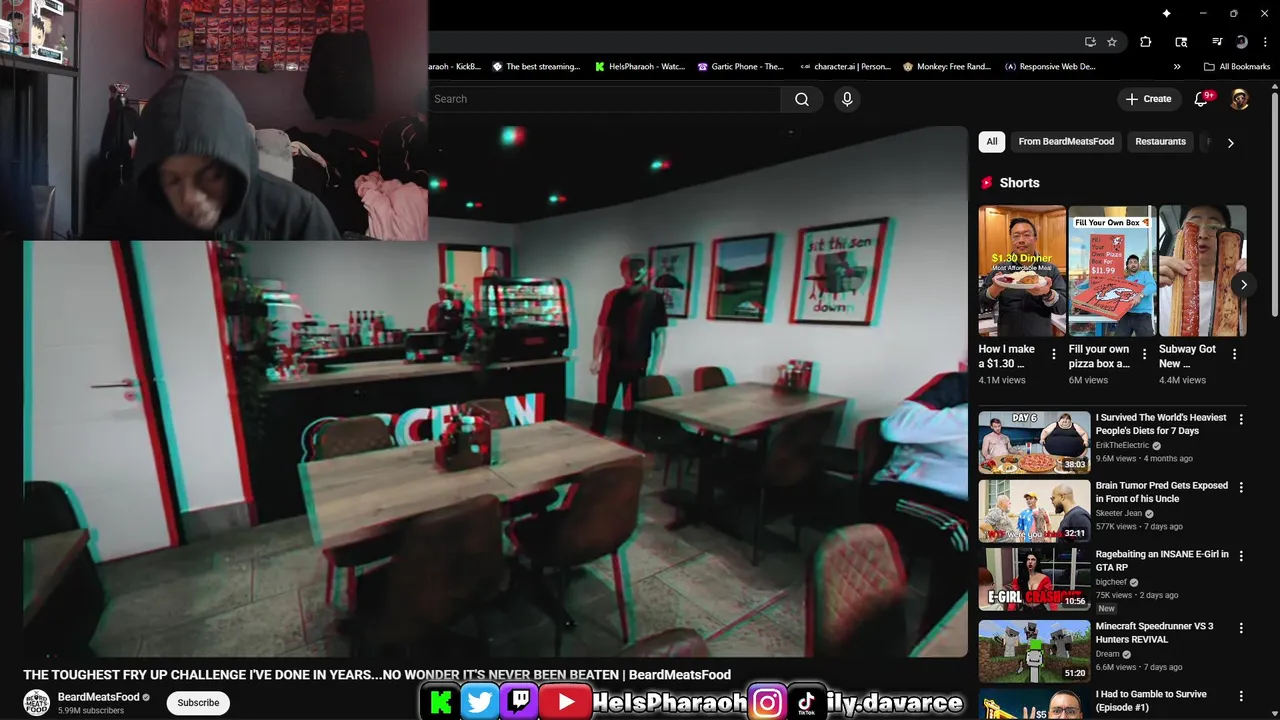The height and width of the screenshot is (720, 1280).
Task: Click the Shorts logo icon
Action: (x=987, y=183)
